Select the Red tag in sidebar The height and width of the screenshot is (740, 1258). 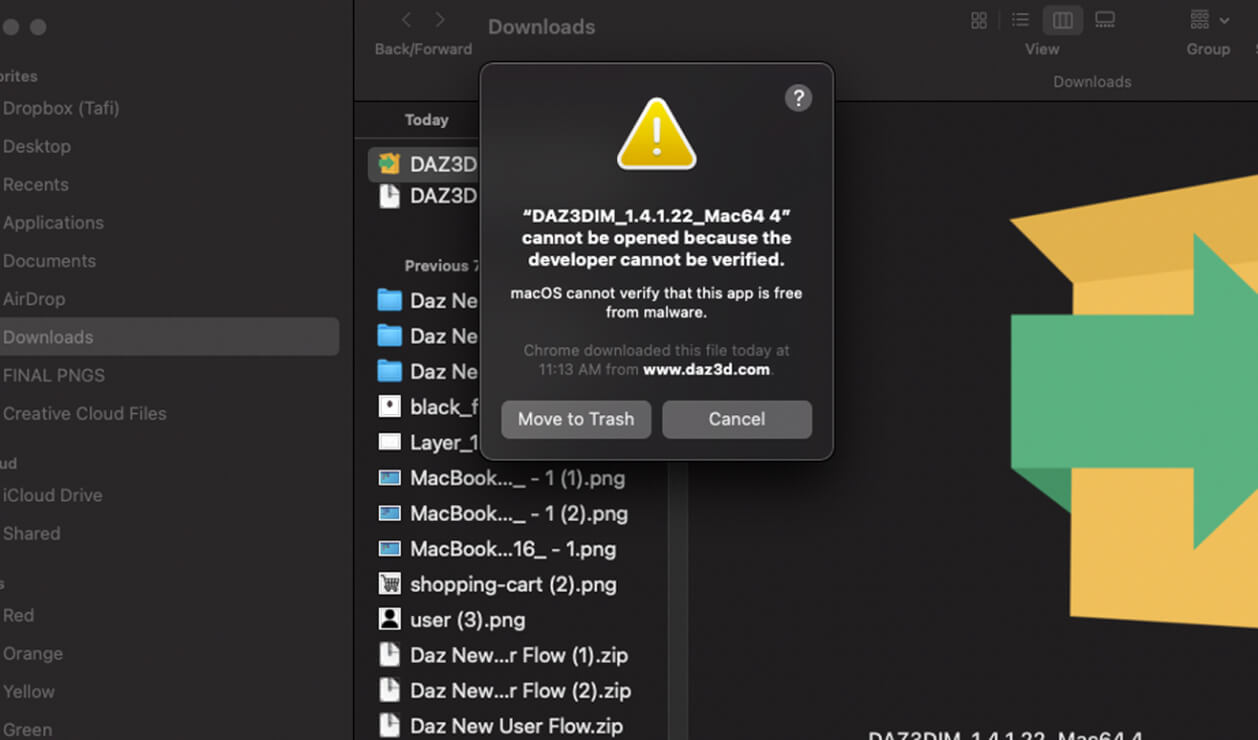click(x=19, y=615)
